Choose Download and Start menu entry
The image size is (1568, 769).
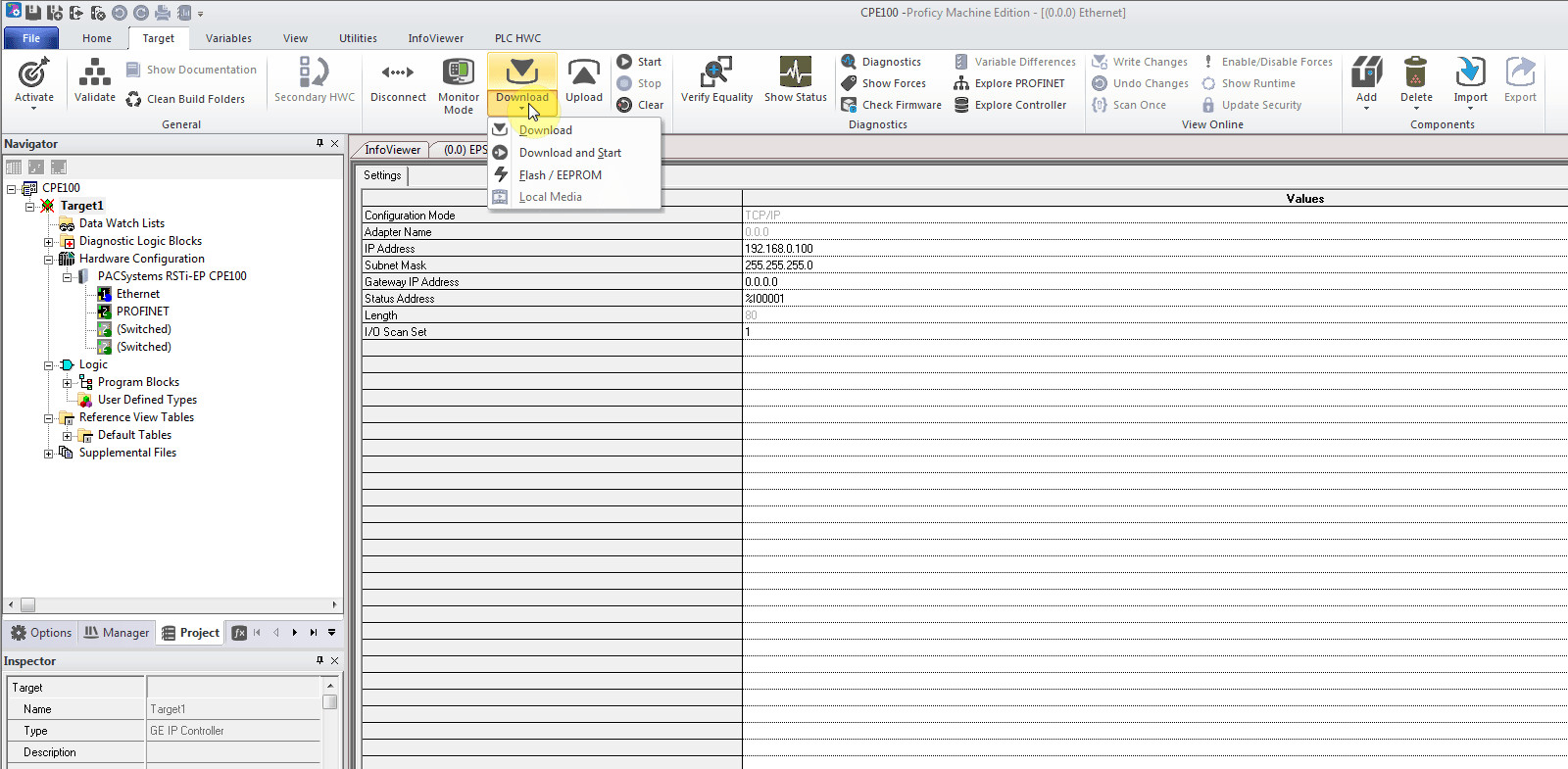tap(574, 152)
